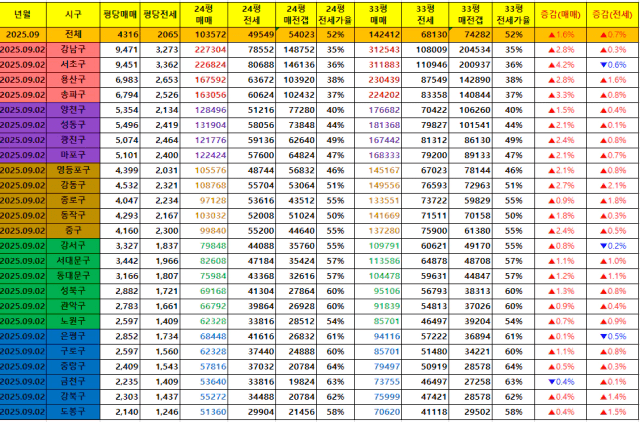
Task: Click the 노원구 district cell
Action: pyautogui.click(x=73, y=322)
